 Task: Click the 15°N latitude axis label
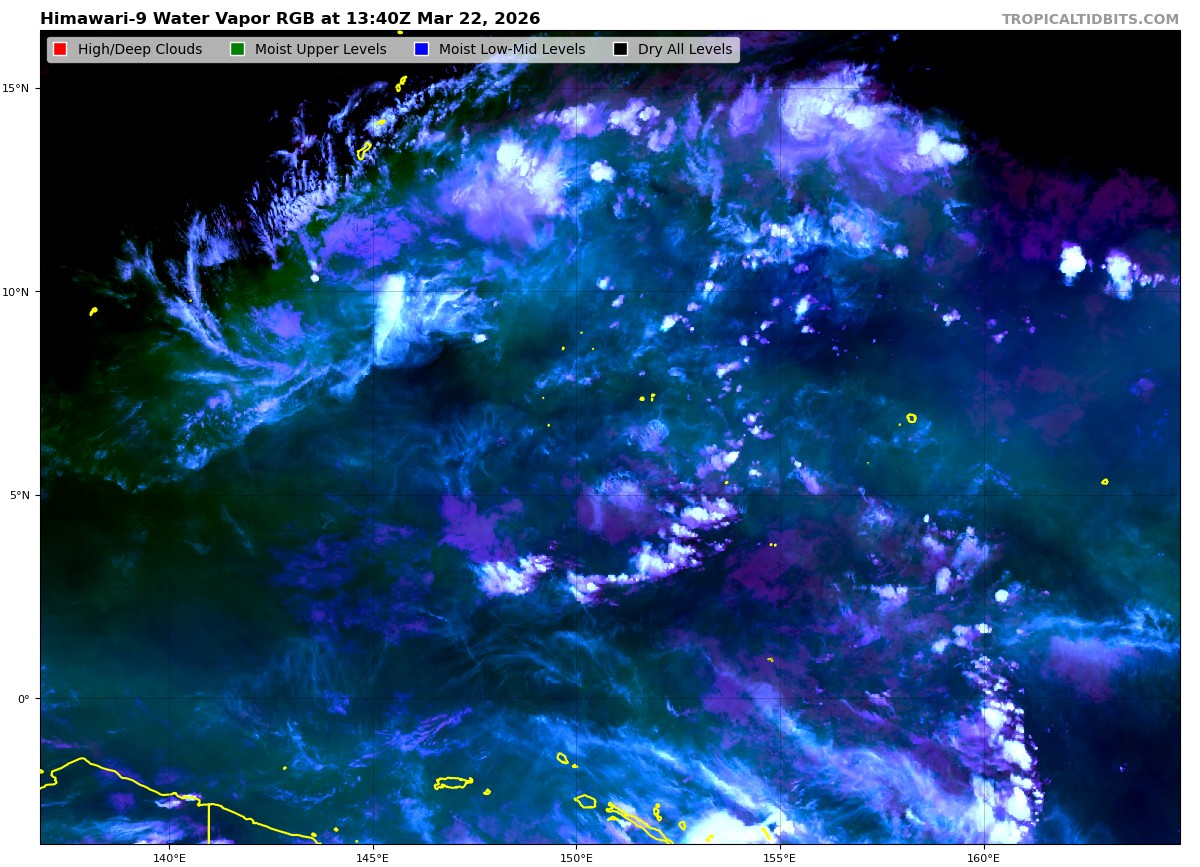[x=15, y=88]
